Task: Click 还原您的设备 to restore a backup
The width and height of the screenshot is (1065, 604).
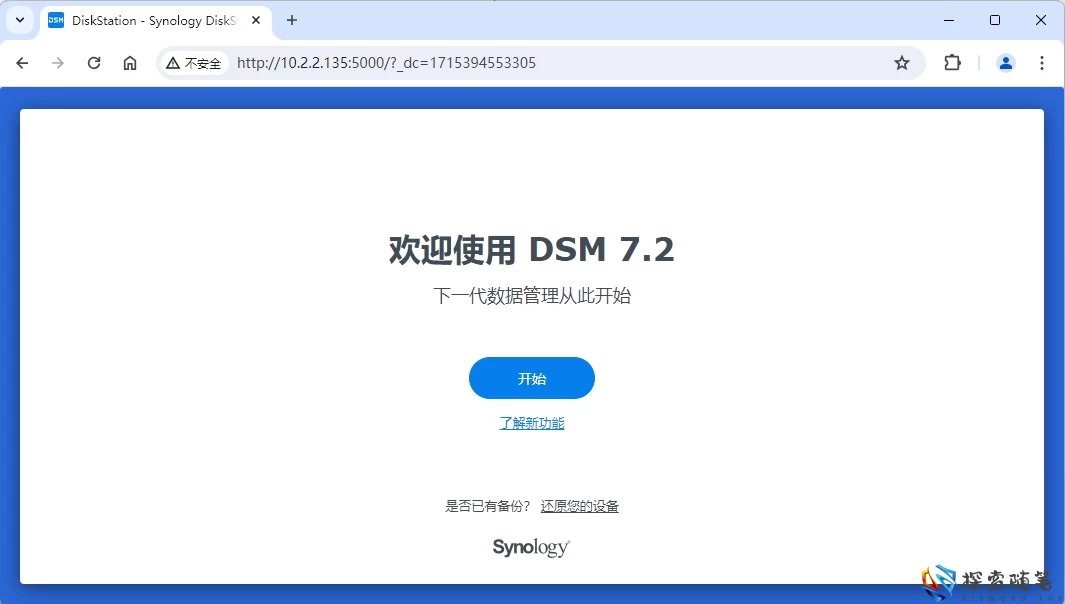Action: tap(579, 506)
